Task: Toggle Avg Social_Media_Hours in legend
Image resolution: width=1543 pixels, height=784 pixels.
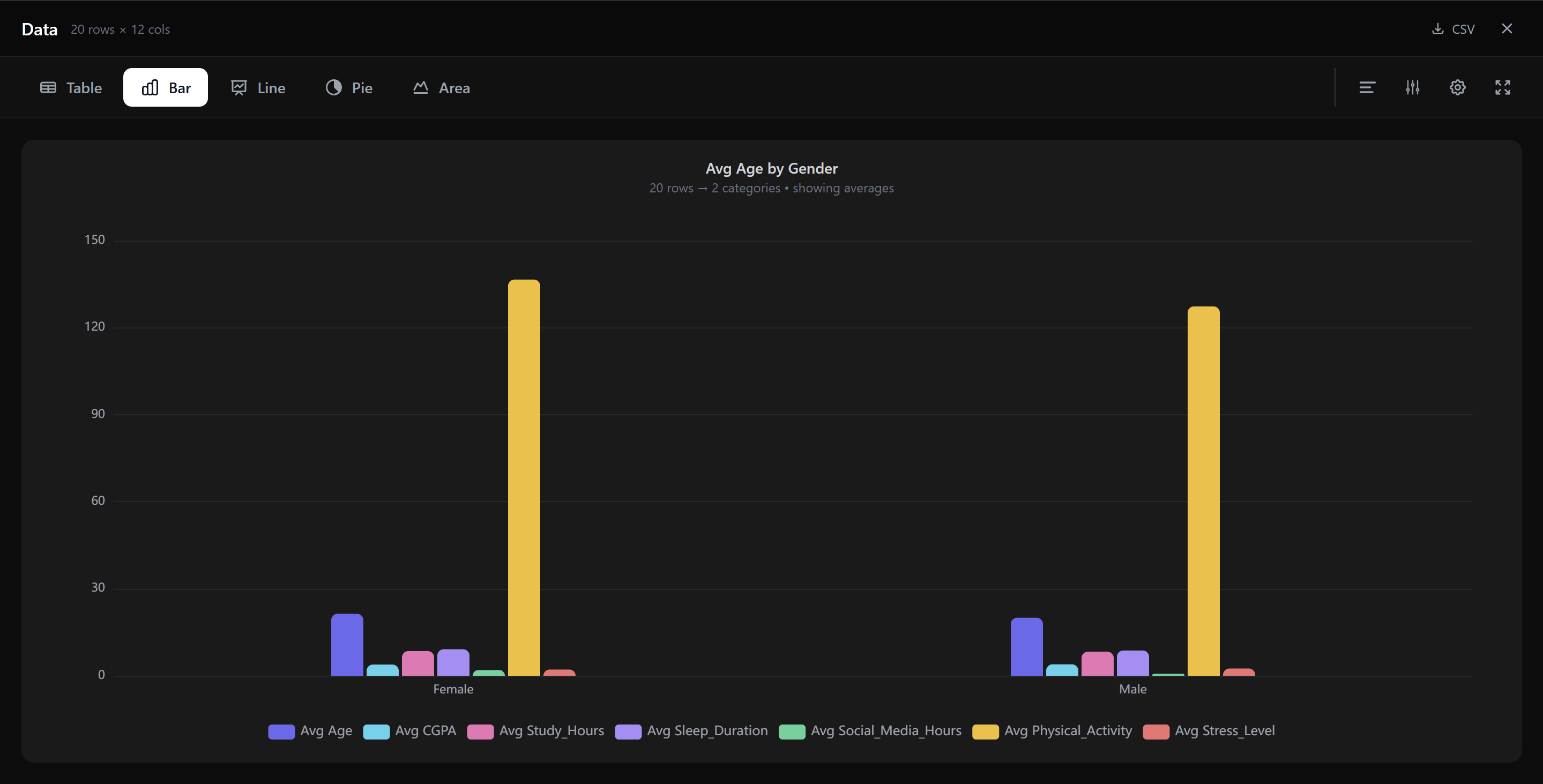Action: 870,731
